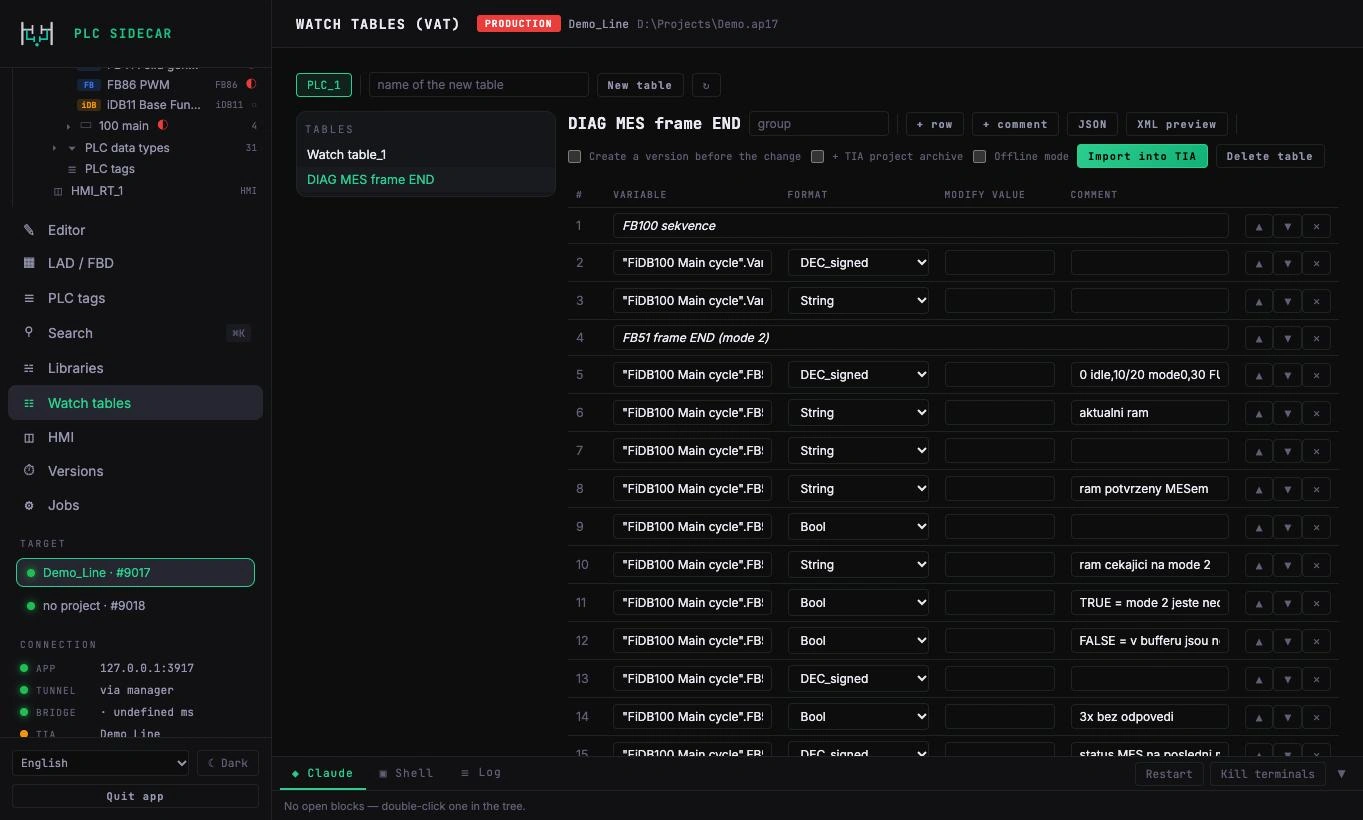
Task: Change row 9 format from Bool
Action: pyautogui.click(x=859, y=527)
